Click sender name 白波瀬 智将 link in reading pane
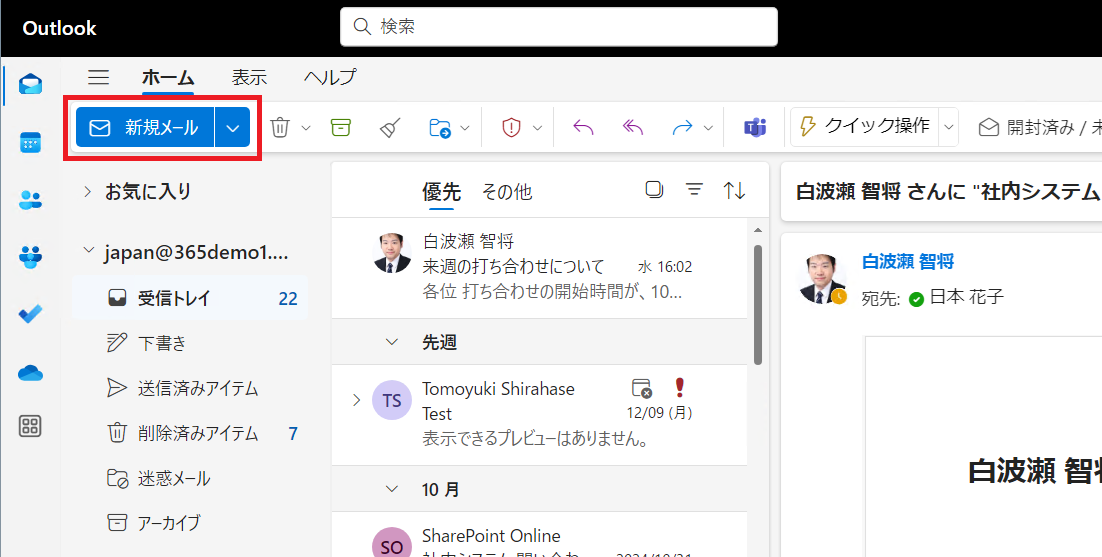 (908, 261)
